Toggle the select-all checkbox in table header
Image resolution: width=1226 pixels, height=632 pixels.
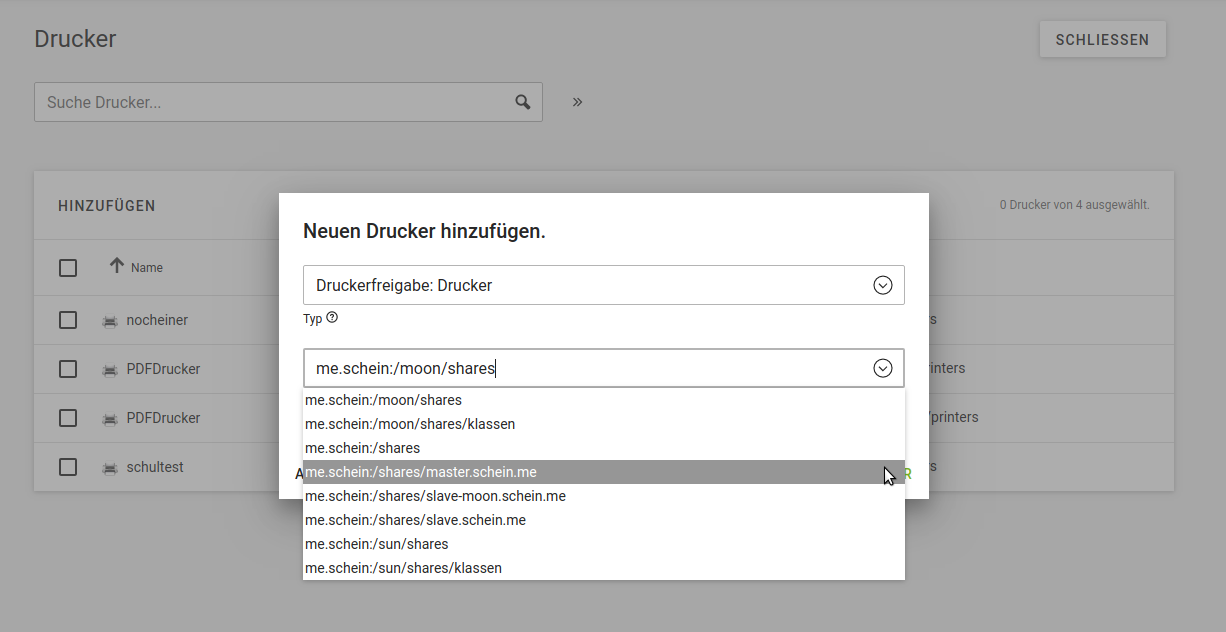point(68,268)
